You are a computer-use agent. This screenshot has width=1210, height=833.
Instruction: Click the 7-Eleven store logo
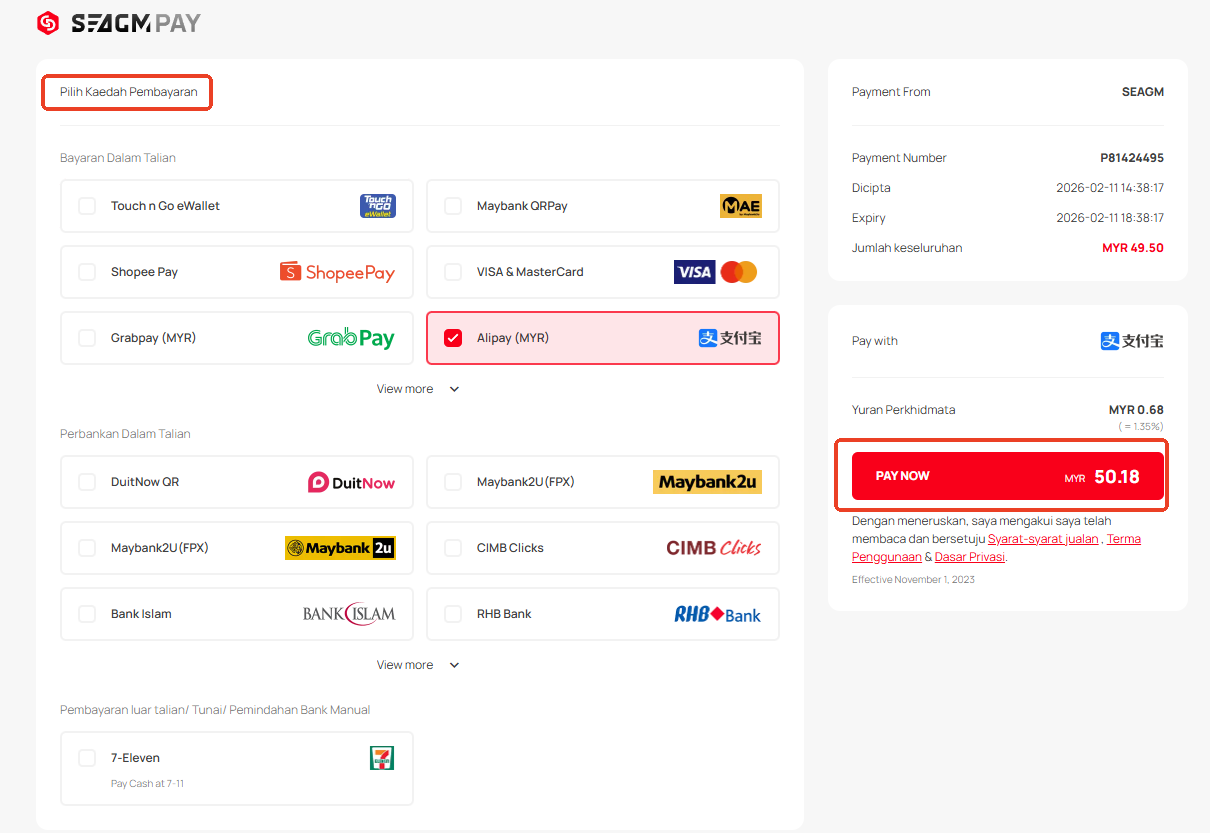382,758
